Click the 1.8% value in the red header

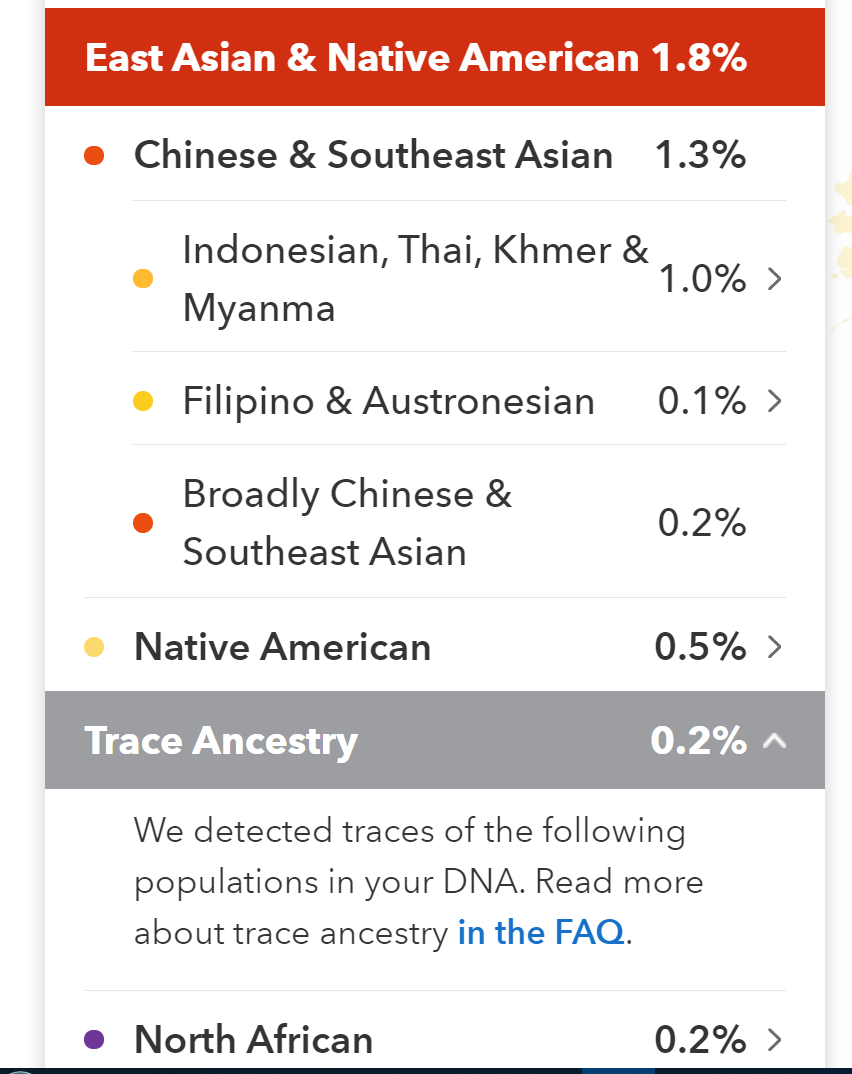pyautogui.click(x=700, y=57)
